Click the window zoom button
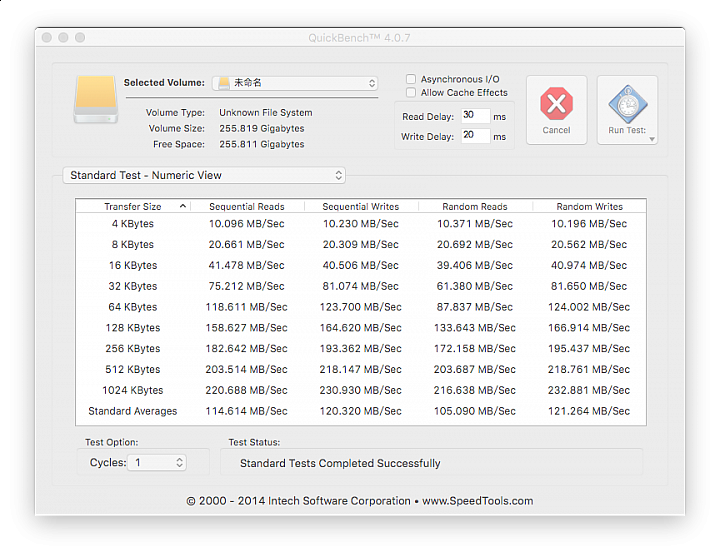This screenshot has height=557, width=720. pos(80,38)
